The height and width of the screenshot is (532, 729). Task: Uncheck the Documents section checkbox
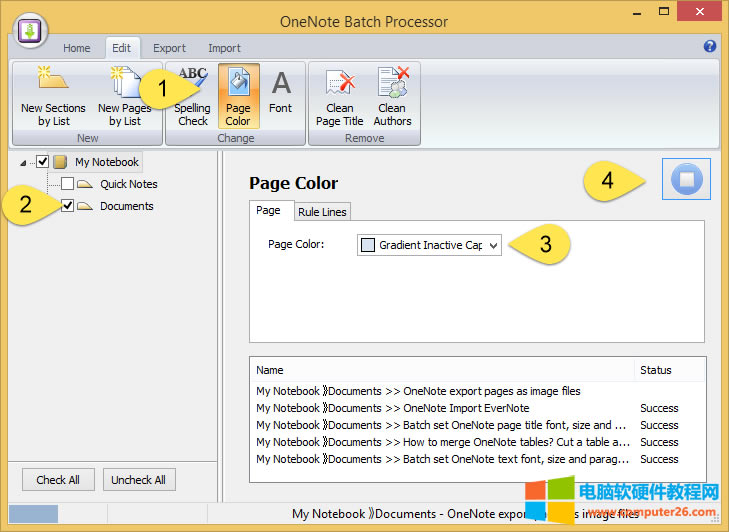coord(67,206)
